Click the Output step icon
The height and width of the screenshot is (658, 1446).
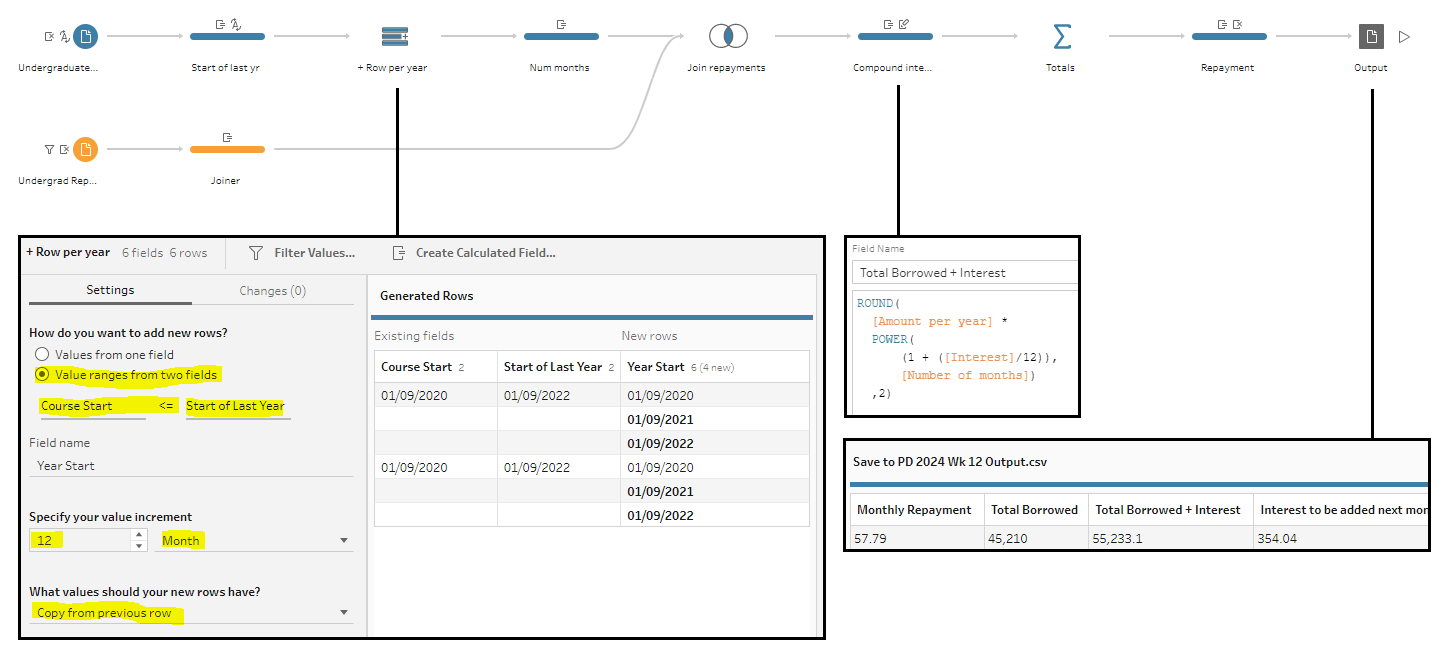click(x=1371, y=37)
